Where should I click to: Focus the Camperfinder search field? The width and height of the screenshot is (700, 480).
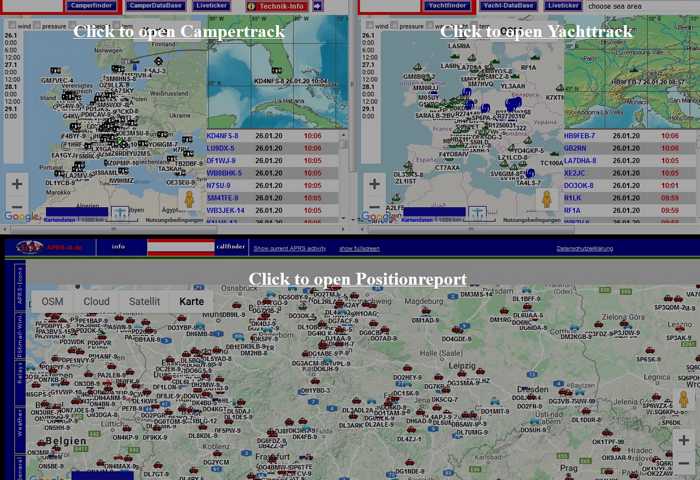pos(32,6)
